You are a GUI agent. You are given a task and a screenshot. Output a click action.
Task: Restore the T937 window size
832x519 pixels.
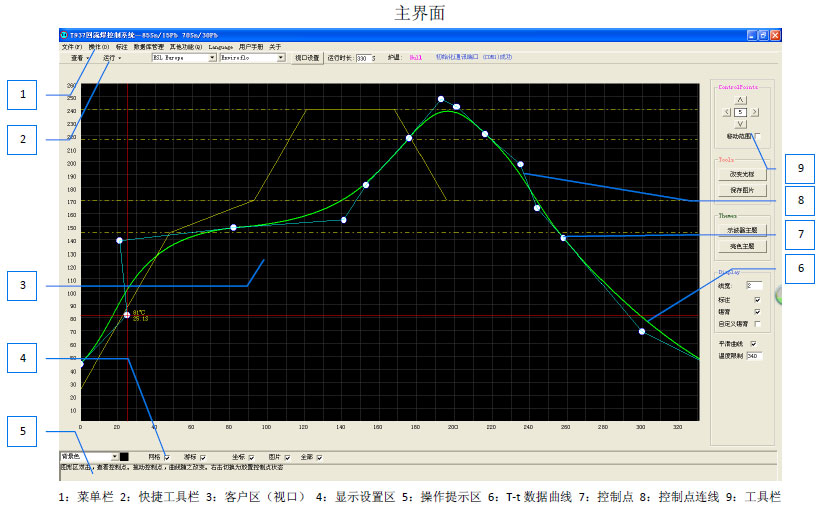tap(763, 35)
